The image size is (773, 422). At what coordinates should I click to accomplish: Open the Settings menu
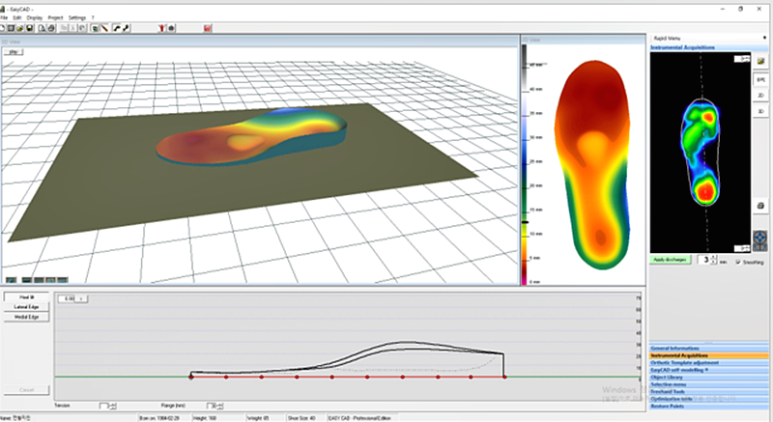pos(77,18)
